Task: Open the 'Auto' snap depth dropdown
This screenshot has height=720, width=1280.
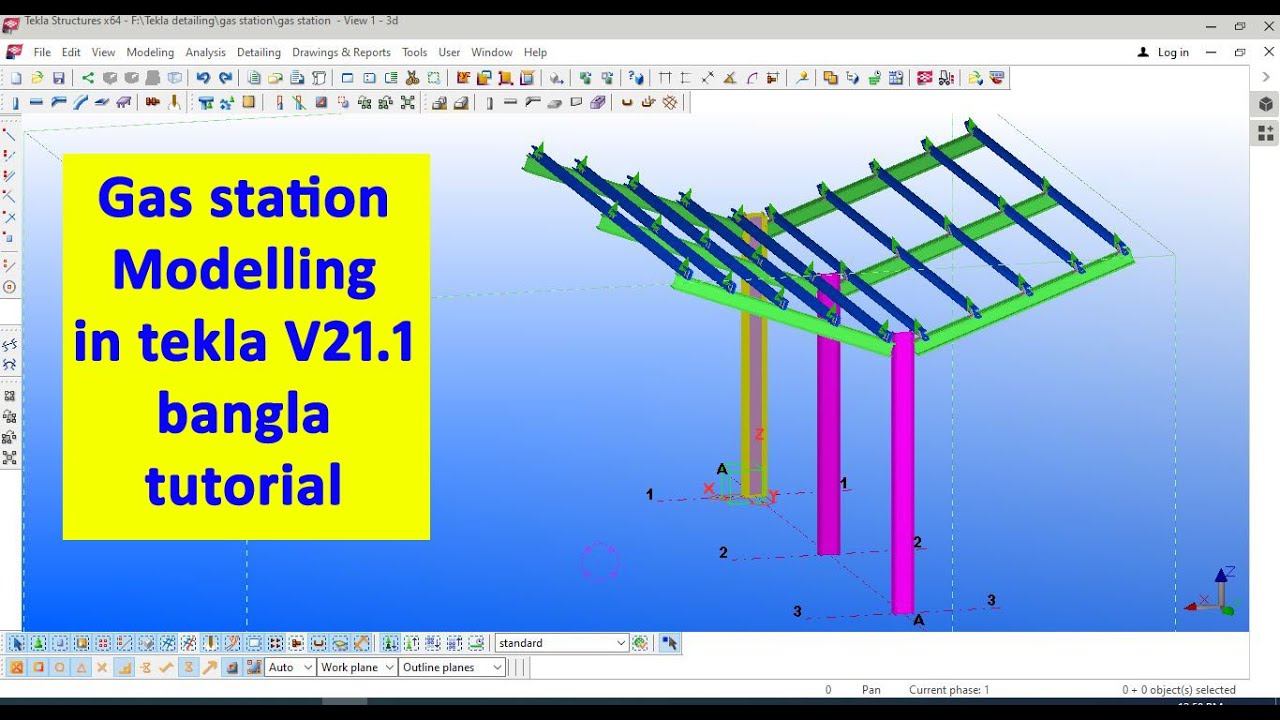Action: [x=290, y=667]
